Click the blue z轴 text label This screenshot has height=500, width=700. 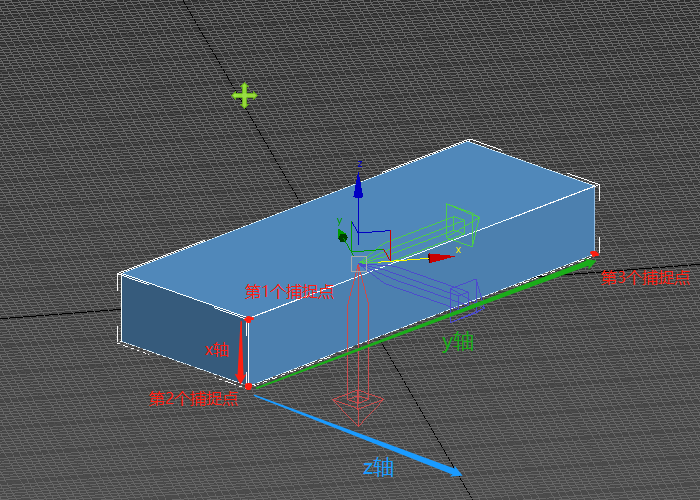(379, 468)
